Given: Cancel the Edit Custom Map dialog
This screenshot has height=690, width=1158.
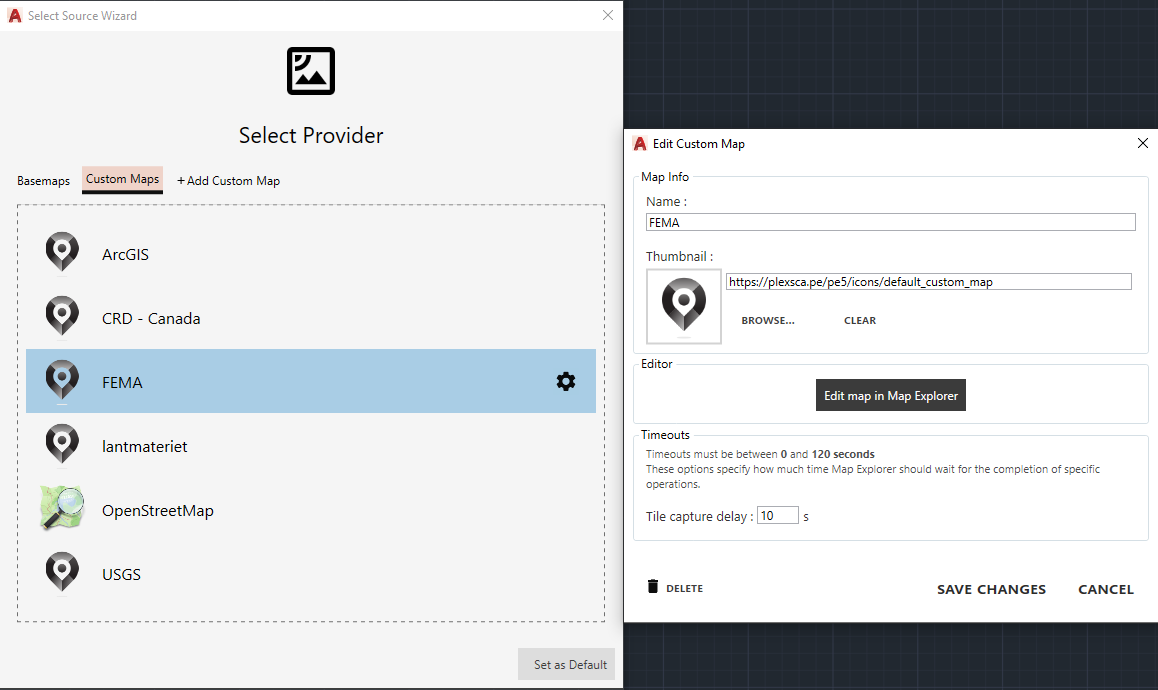Looking at the screenshot, I should click(1106, 590).
